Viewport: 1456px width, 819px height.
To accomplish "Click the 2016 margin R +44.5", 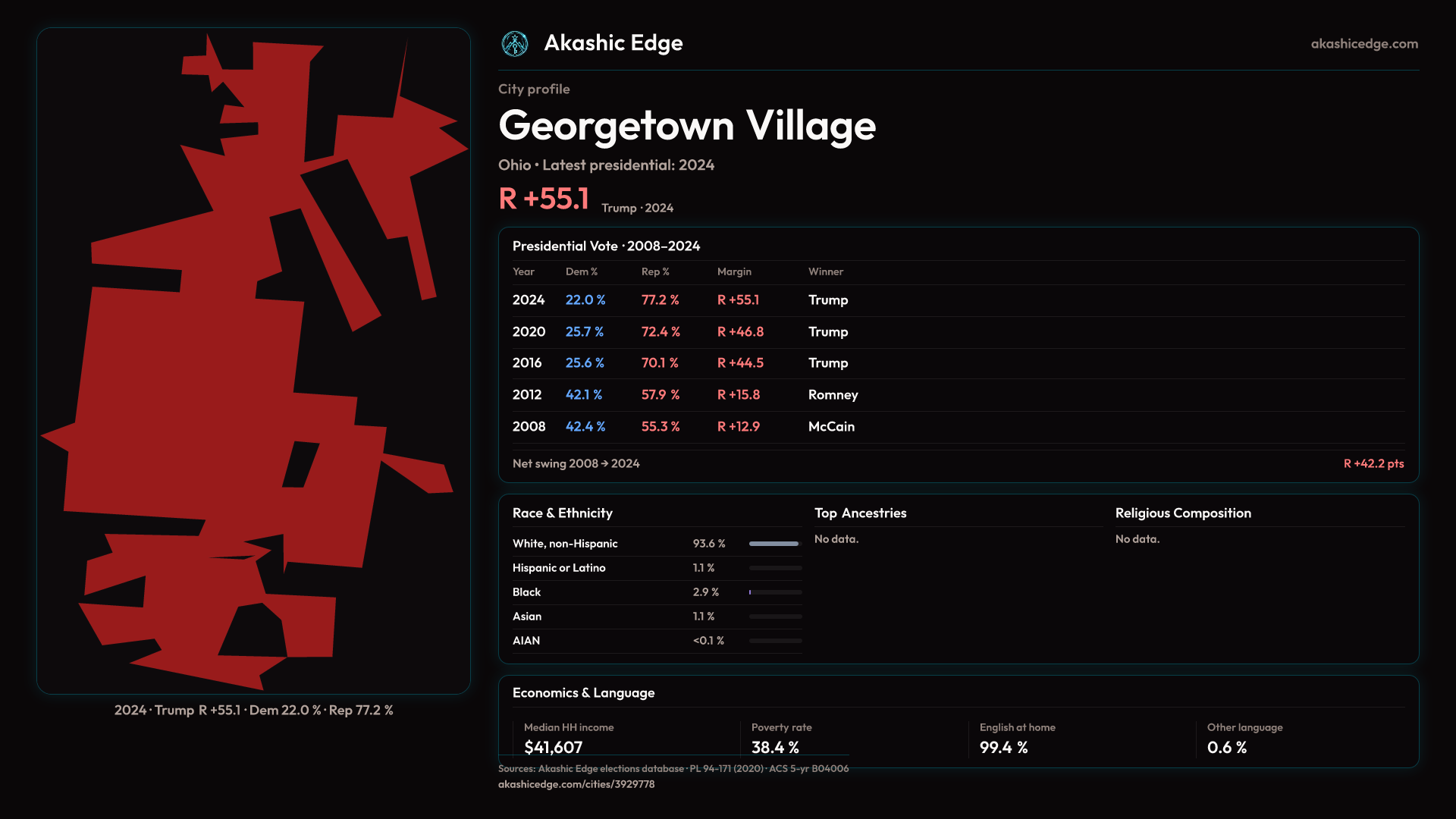I will (x=740, y=363).
